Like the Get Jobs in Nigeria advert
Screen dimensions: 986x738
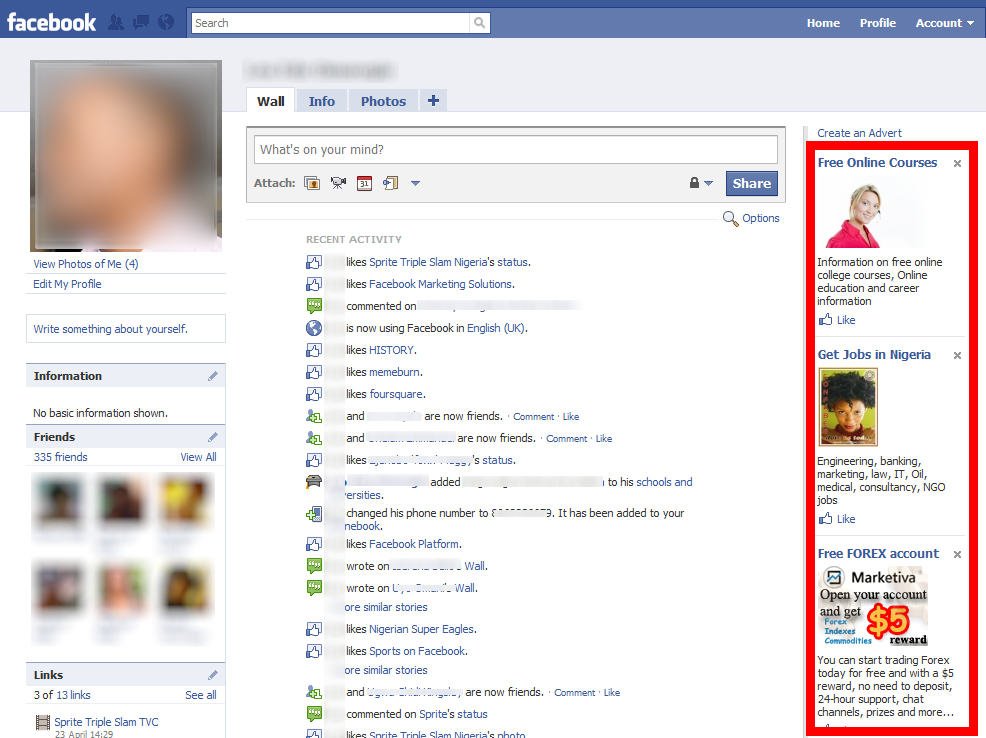tap(836, 518)
